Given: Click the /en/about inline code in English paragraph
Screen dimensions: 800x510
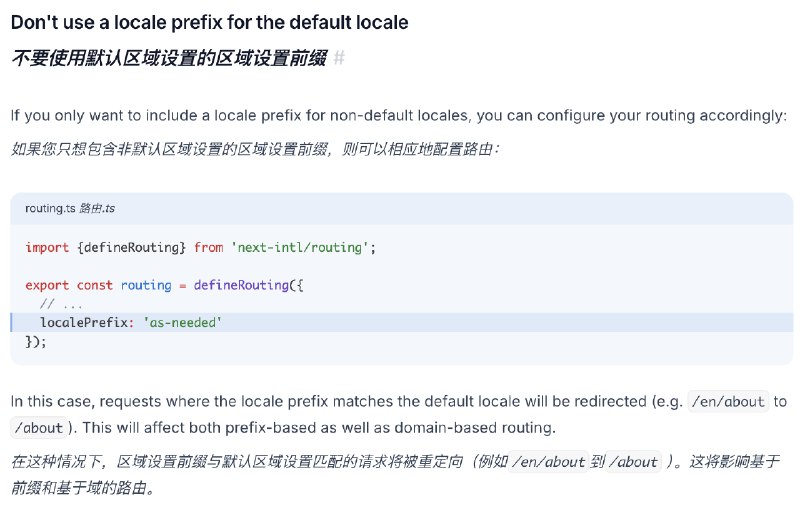Looking at the screenshot, I should click(728, 401).
